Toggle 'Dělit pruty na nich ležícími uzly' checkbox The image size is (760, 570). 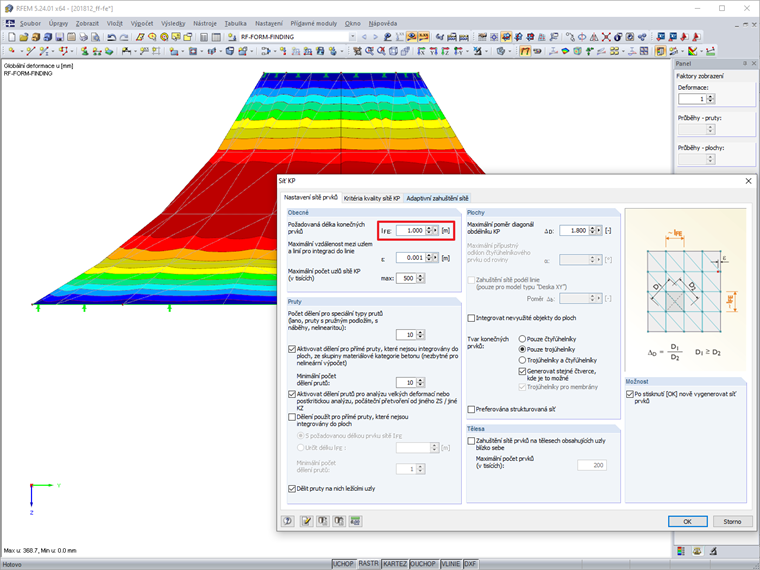[x=292, y=489]
